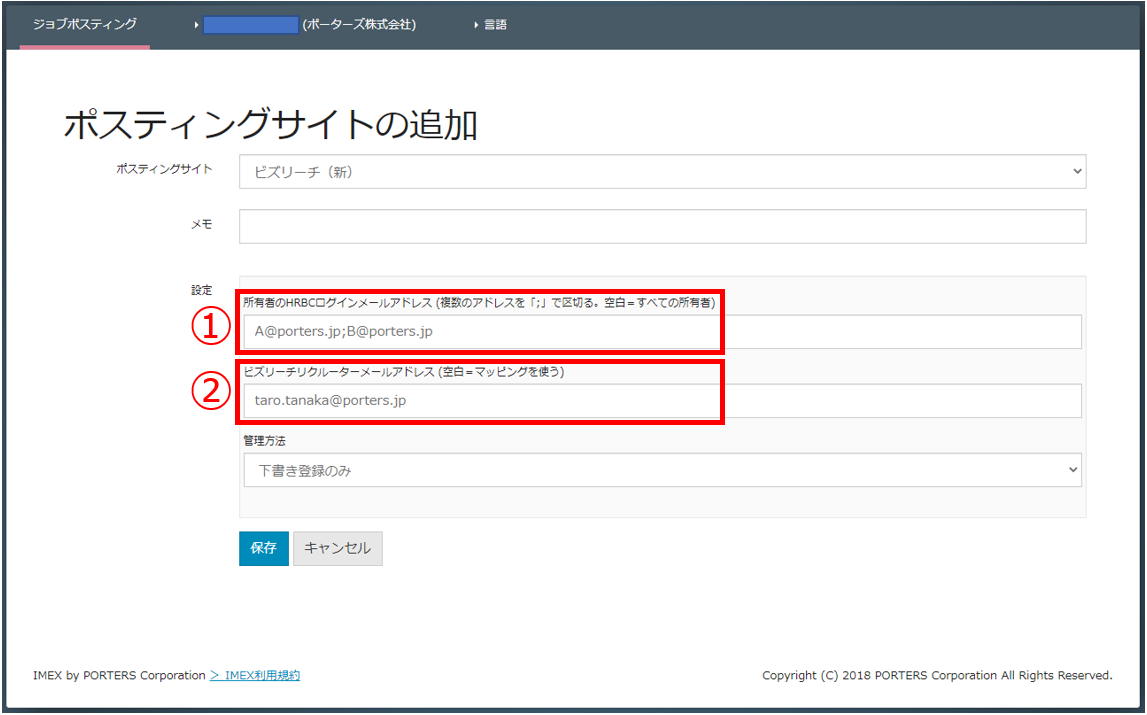Click the arrow icon beside 言語
The width and height of the screenshot is (1147, 715).
[x=477, y=25]
